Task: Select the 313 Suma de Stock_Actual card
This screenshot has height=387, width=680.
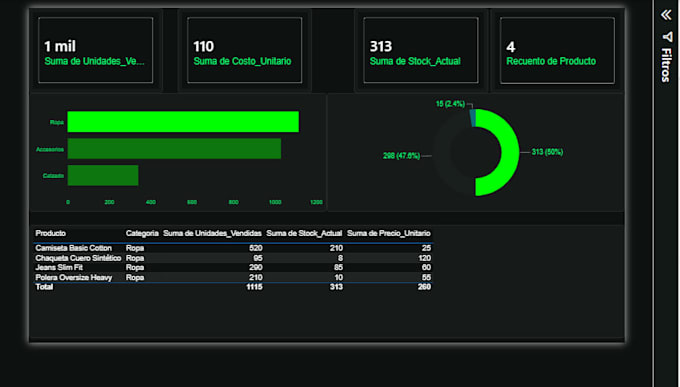Action: (421, 50)
